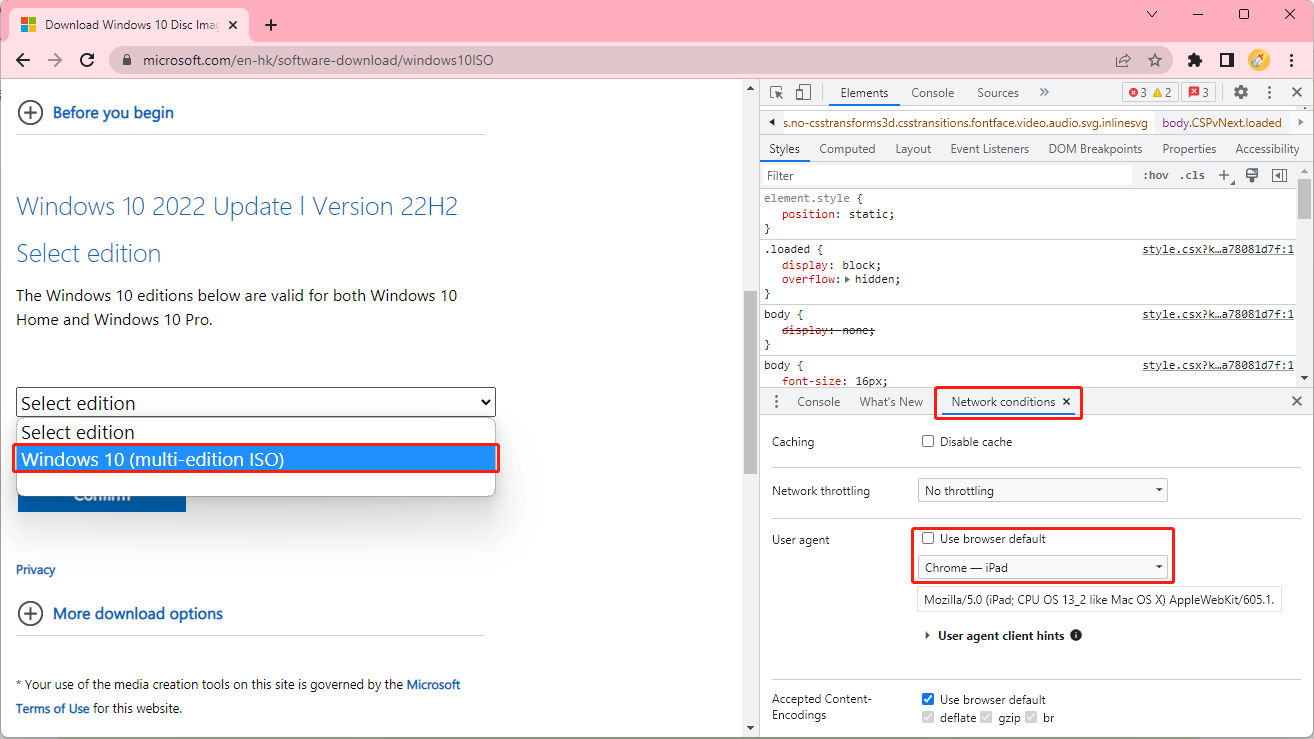Switch to the top Console panel tab
This screenshot has height=739, width=1314.
pos(933,93)
